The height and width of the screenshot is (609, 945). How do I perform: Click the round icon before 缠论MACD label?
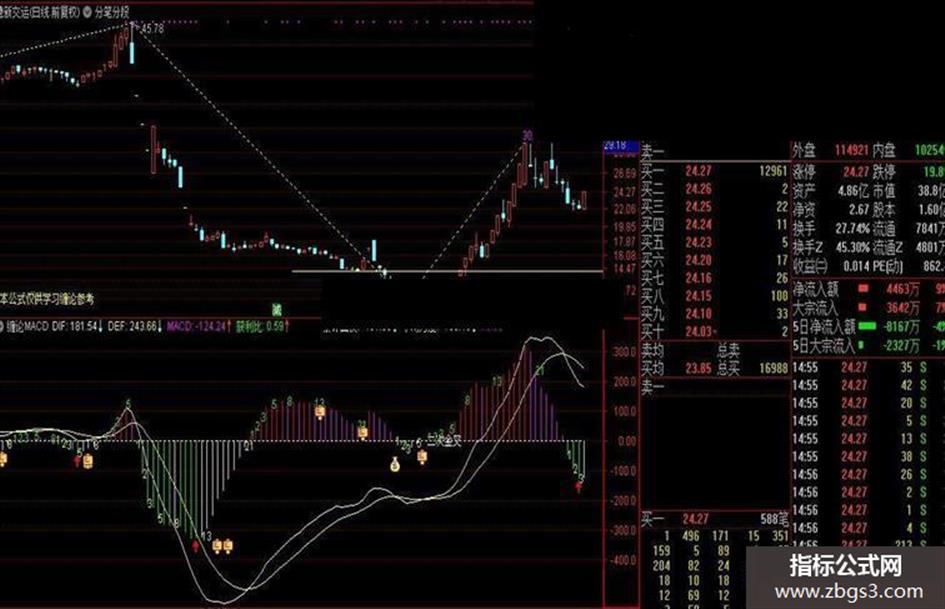click(3, 326)
